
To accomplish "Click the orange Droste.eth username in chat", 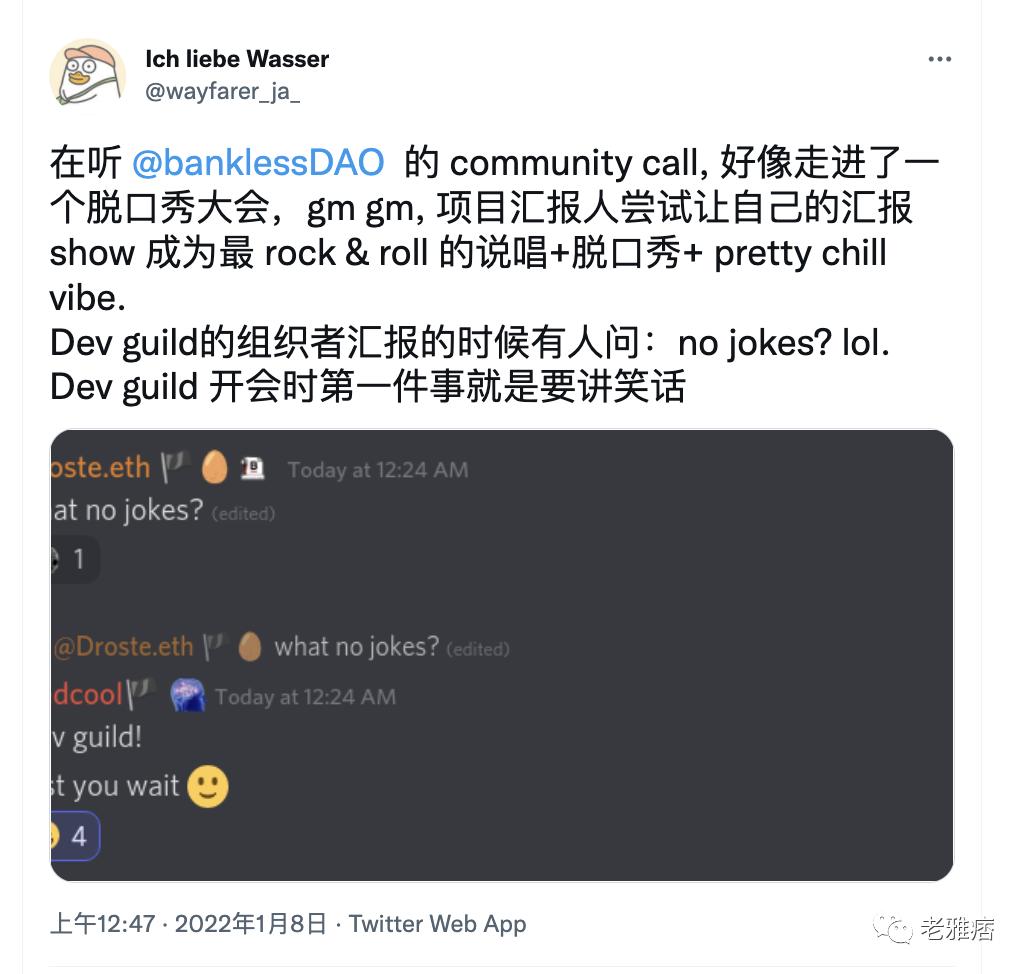I will [x=100, y=468].
